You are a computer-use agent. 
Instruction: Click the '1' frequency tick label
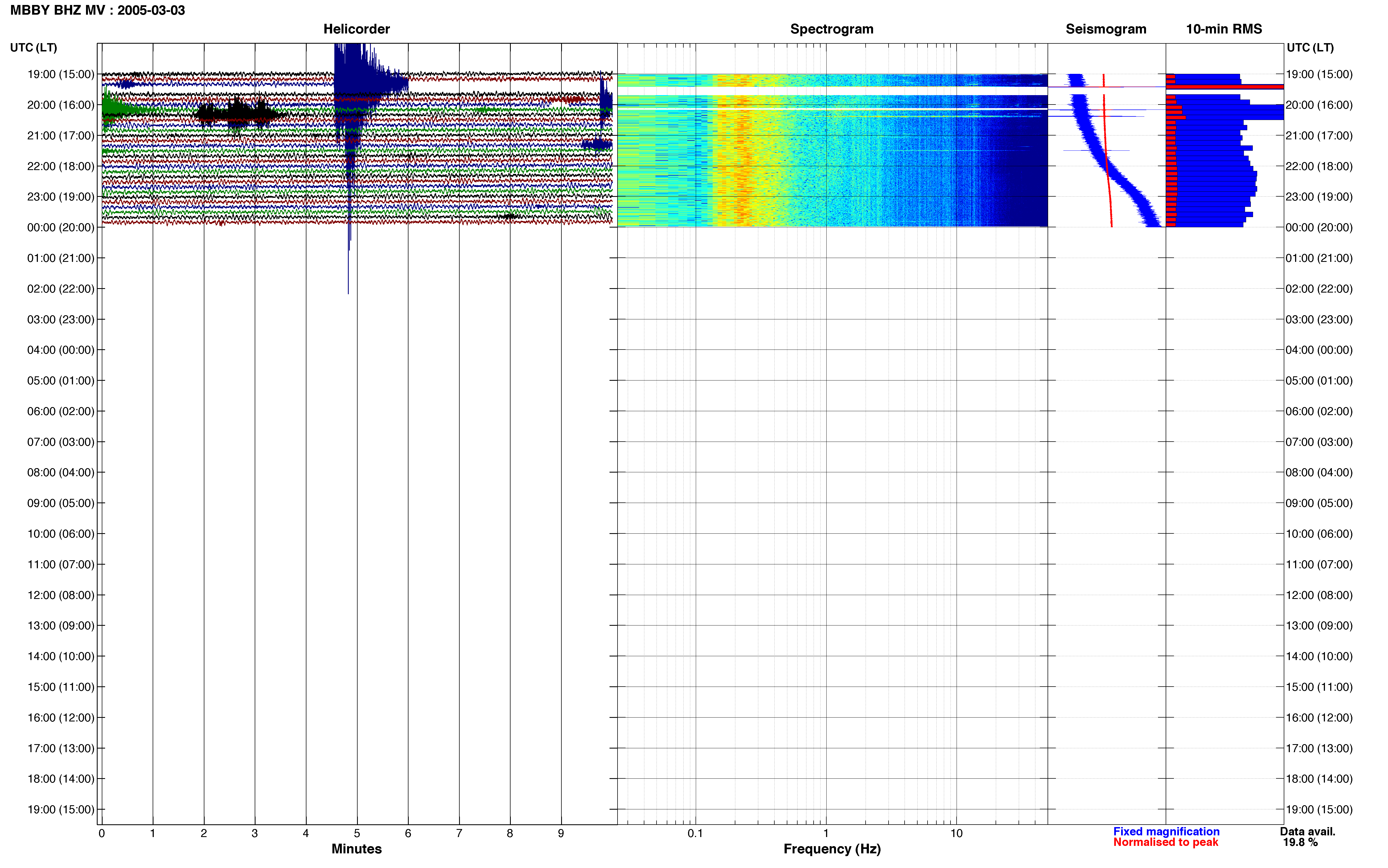(826, 833)
